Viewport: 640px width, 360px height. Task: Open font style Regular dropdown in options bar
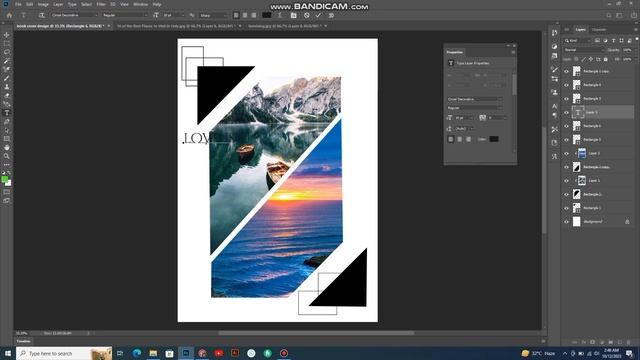point(125,15)
